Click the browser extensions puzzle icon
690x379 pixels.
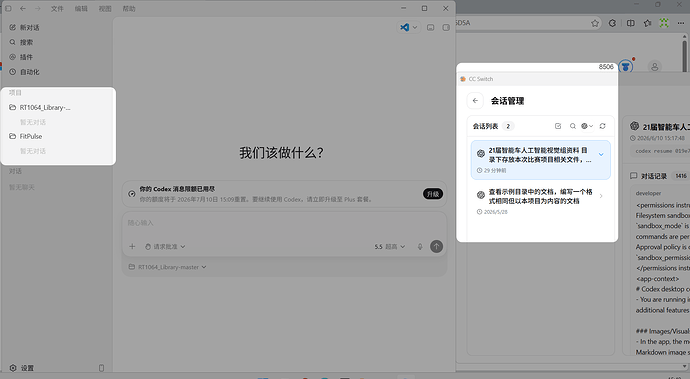613,23
